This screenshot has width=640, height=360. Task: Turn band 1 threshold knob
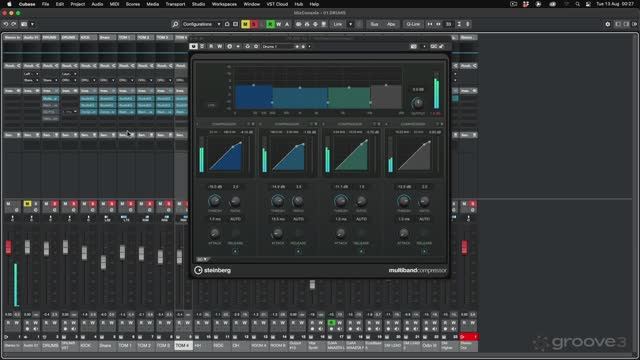pyautogui.click(x=215, y=201)
